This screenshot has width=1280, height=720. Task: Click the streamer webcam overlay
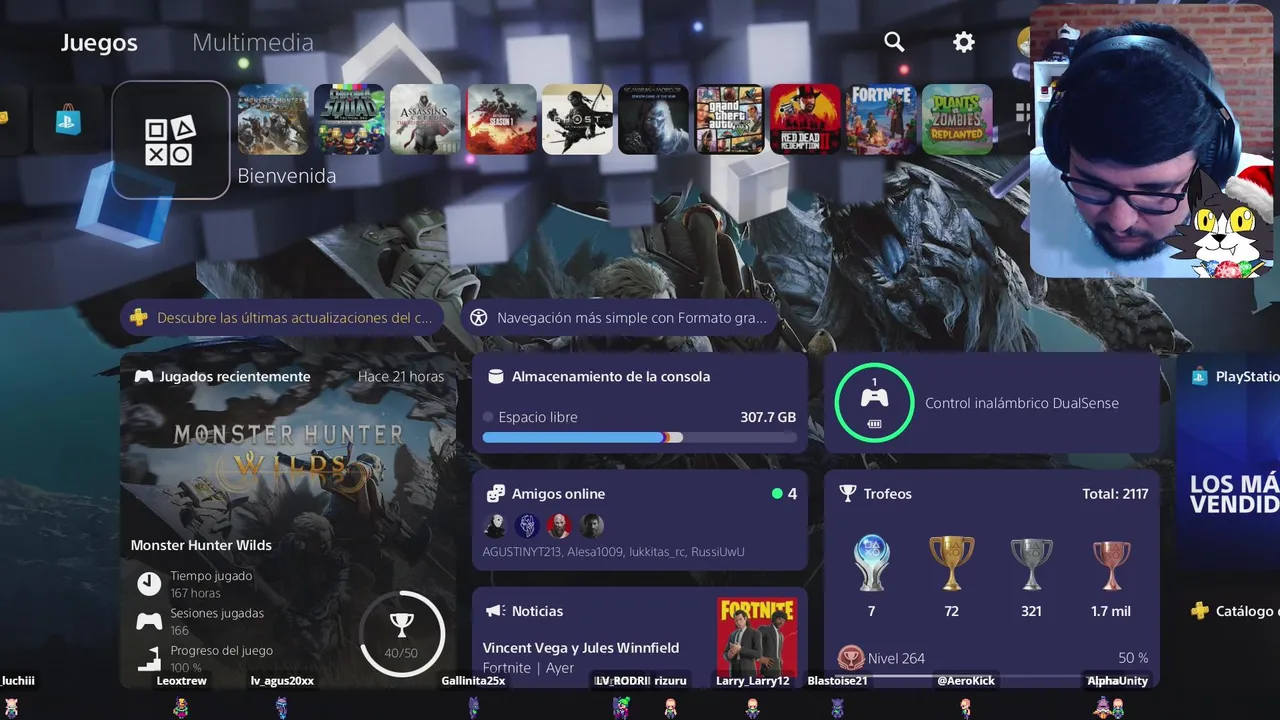(x=1151, y=141)
